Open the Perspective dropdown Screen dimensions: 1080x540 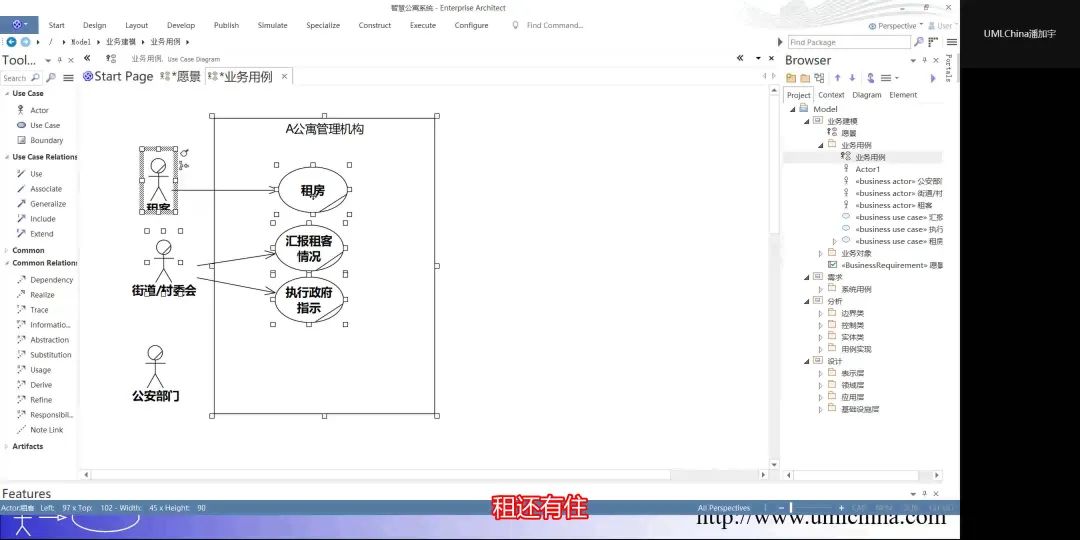click(895, 25)
